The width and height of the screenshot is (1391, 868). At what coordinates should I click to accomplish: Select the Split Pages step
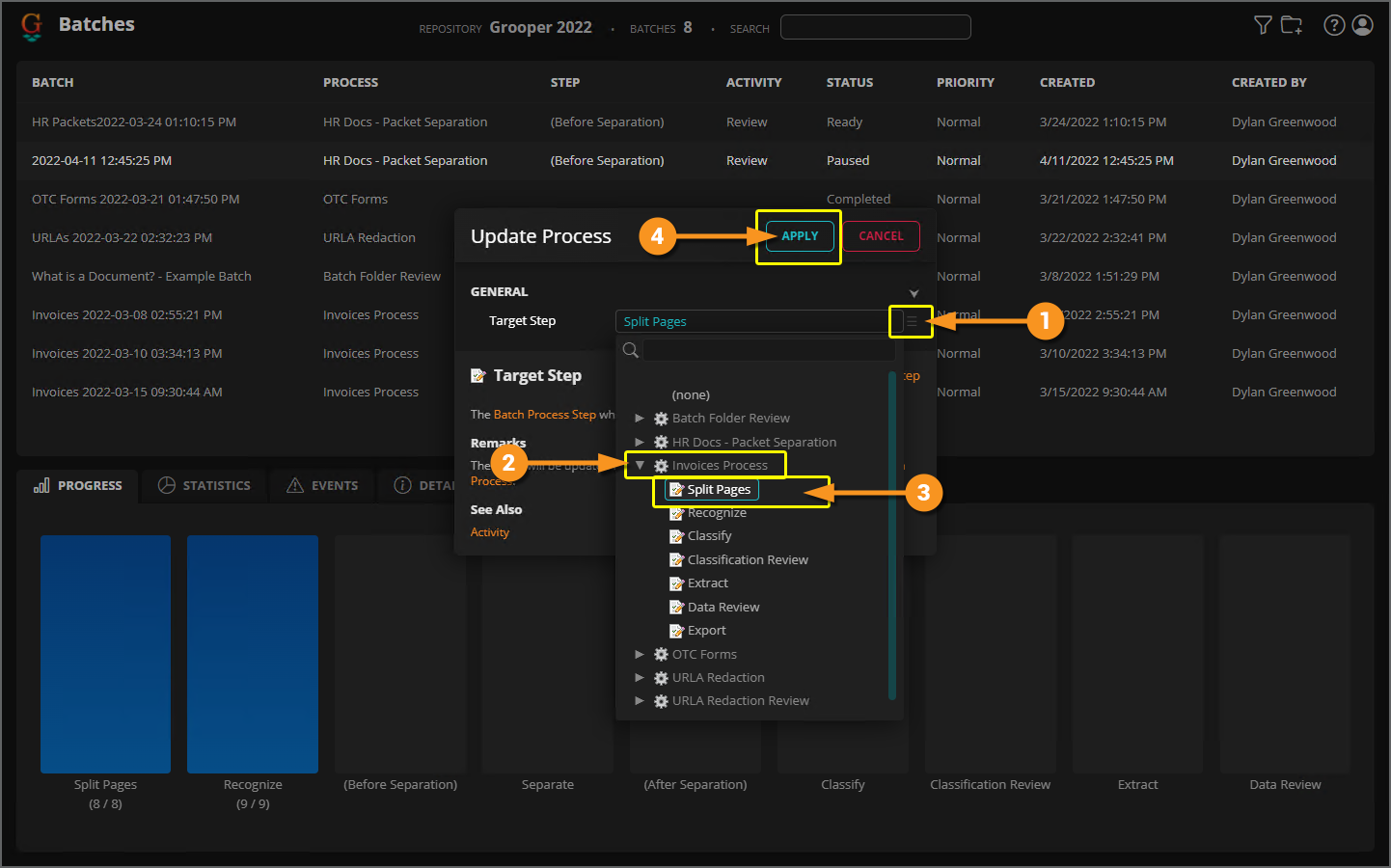719,490
